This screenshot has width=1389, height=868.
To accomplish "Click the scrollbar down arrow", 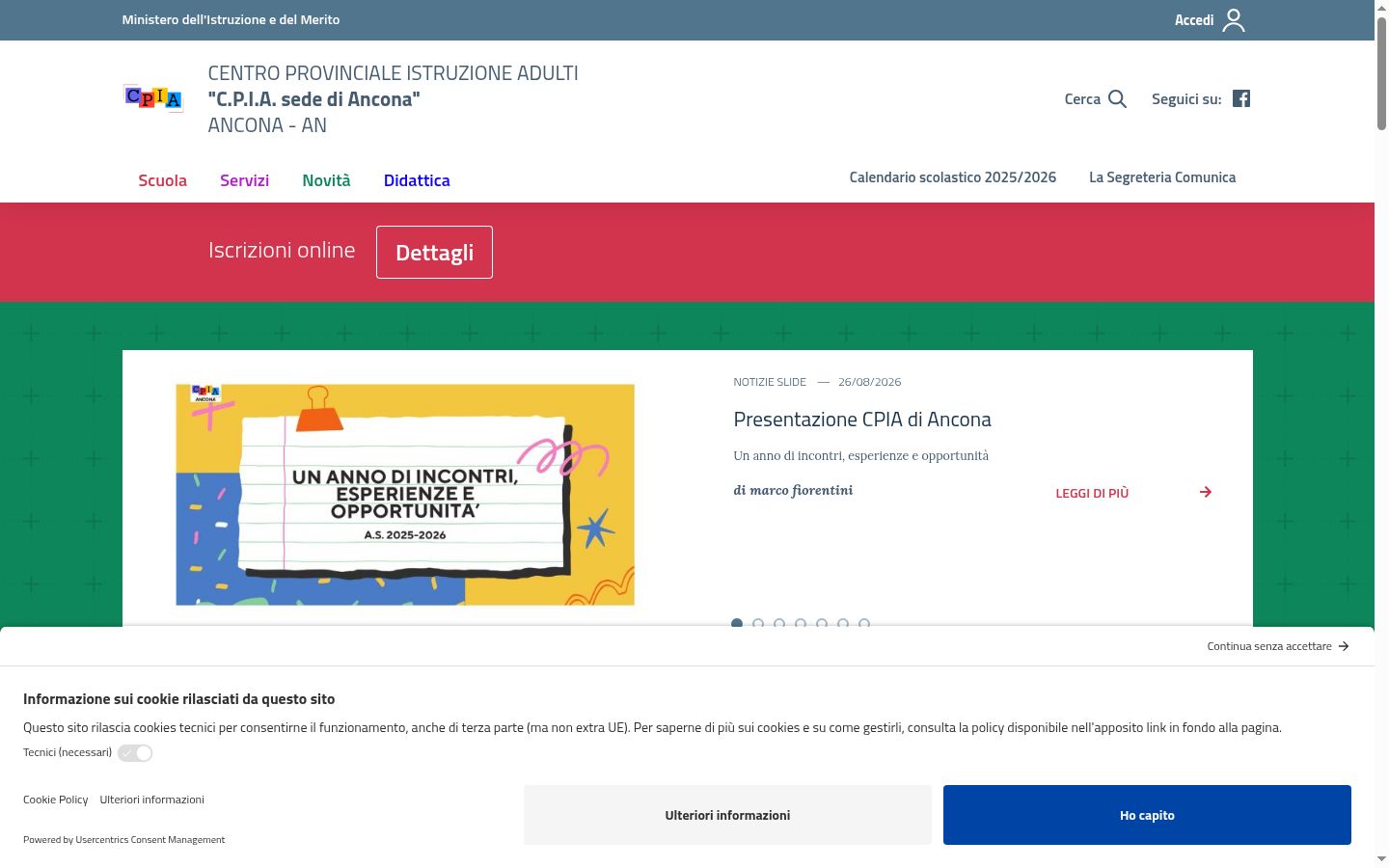I will tap(1381, 858).
